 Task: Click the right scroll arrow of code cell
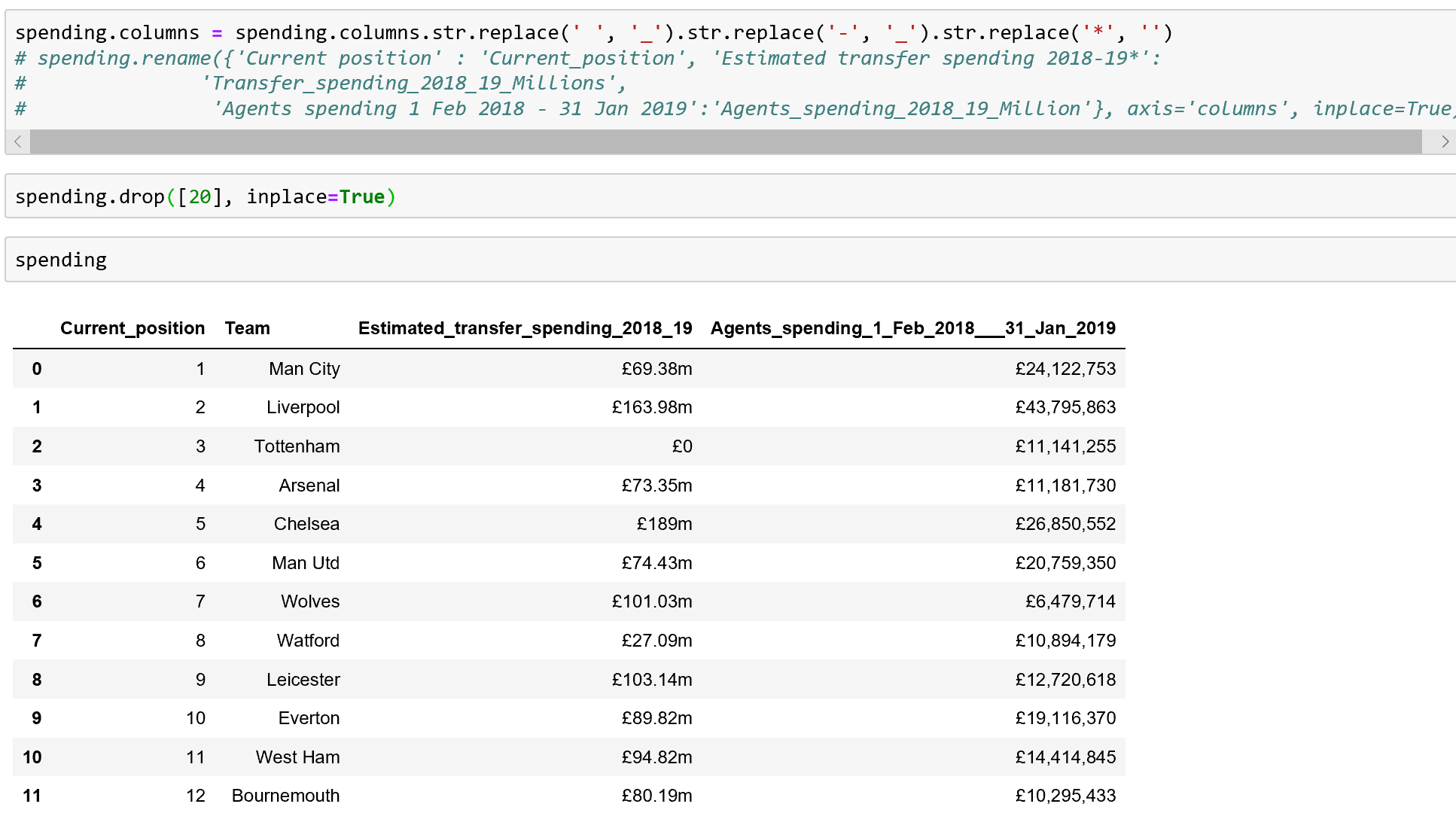(x=1444, y=142)
